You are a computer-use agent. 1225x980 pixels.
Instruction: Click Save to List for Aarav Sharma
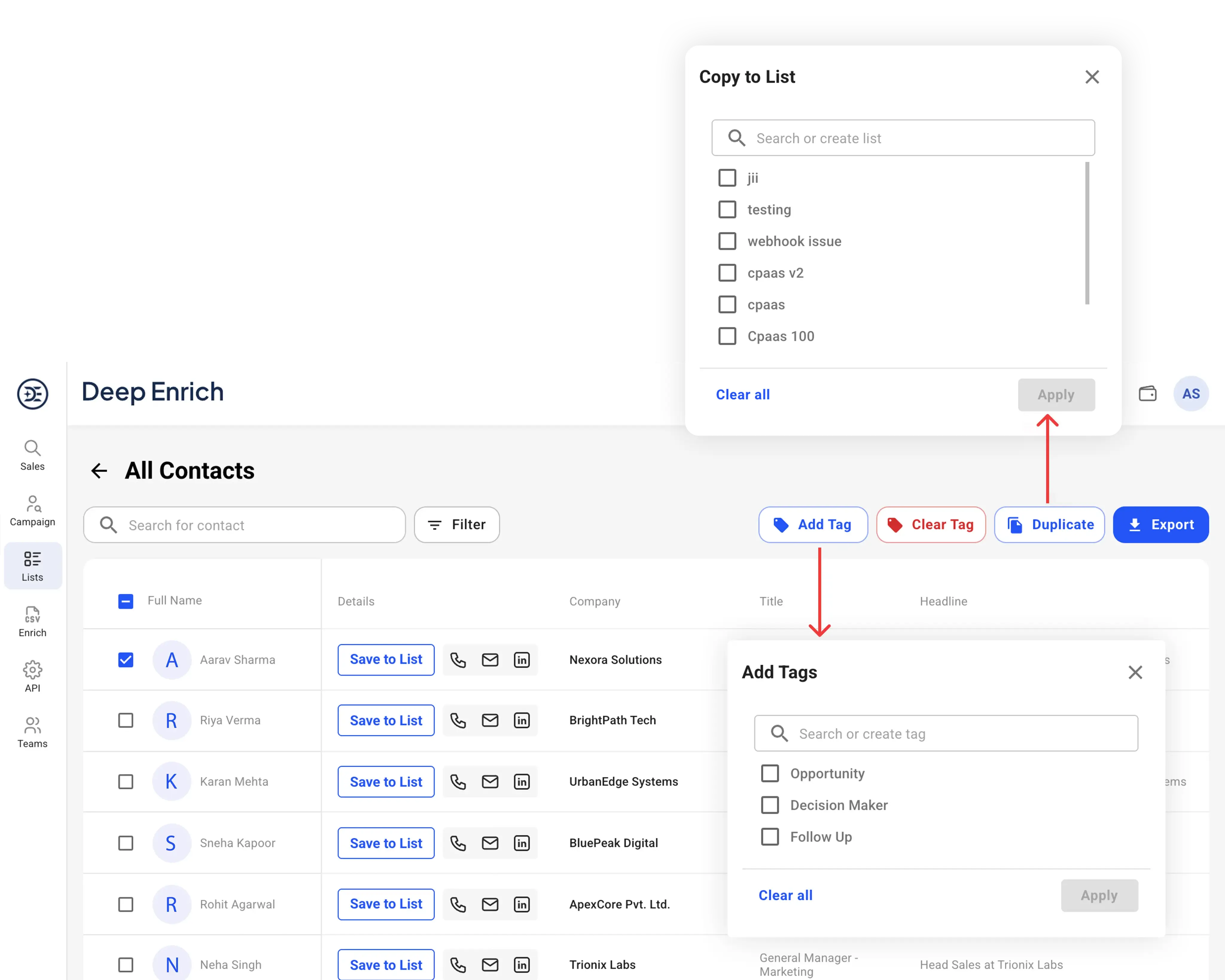coord(386,660)
